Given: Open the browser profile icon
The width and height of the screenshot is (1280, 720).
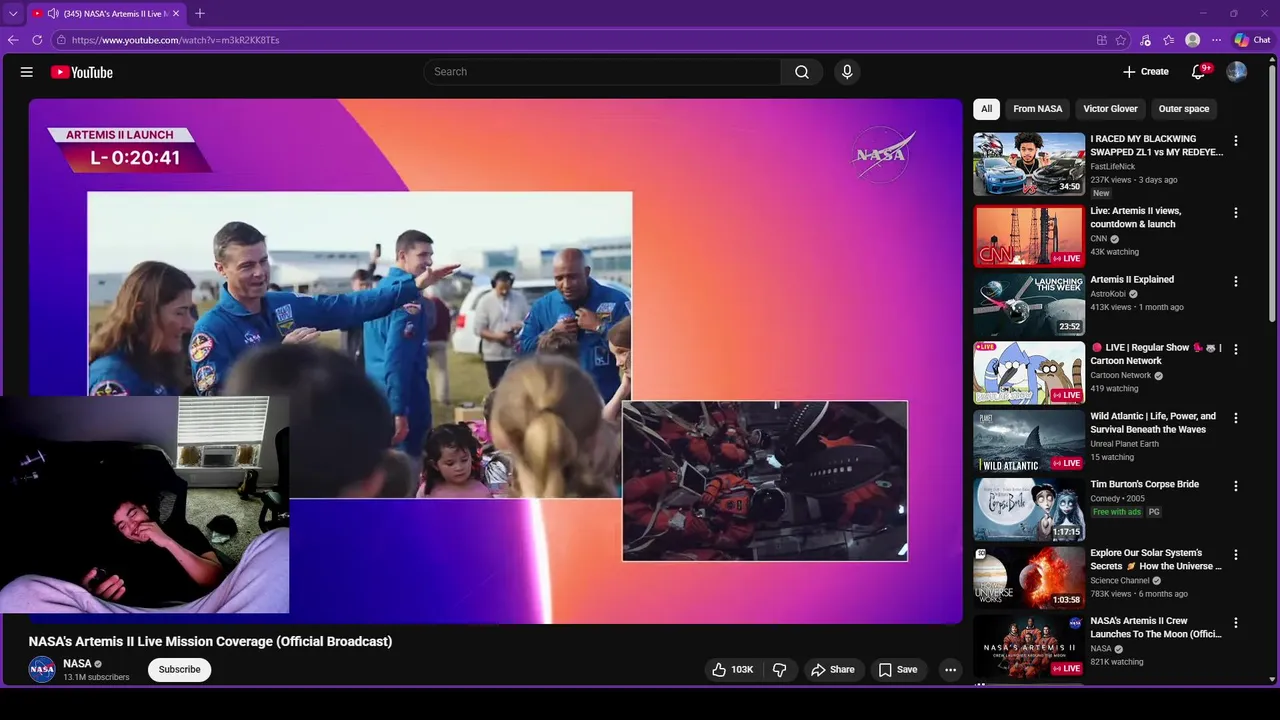Looking at the screenshot, I should [x=1192, y=40].
